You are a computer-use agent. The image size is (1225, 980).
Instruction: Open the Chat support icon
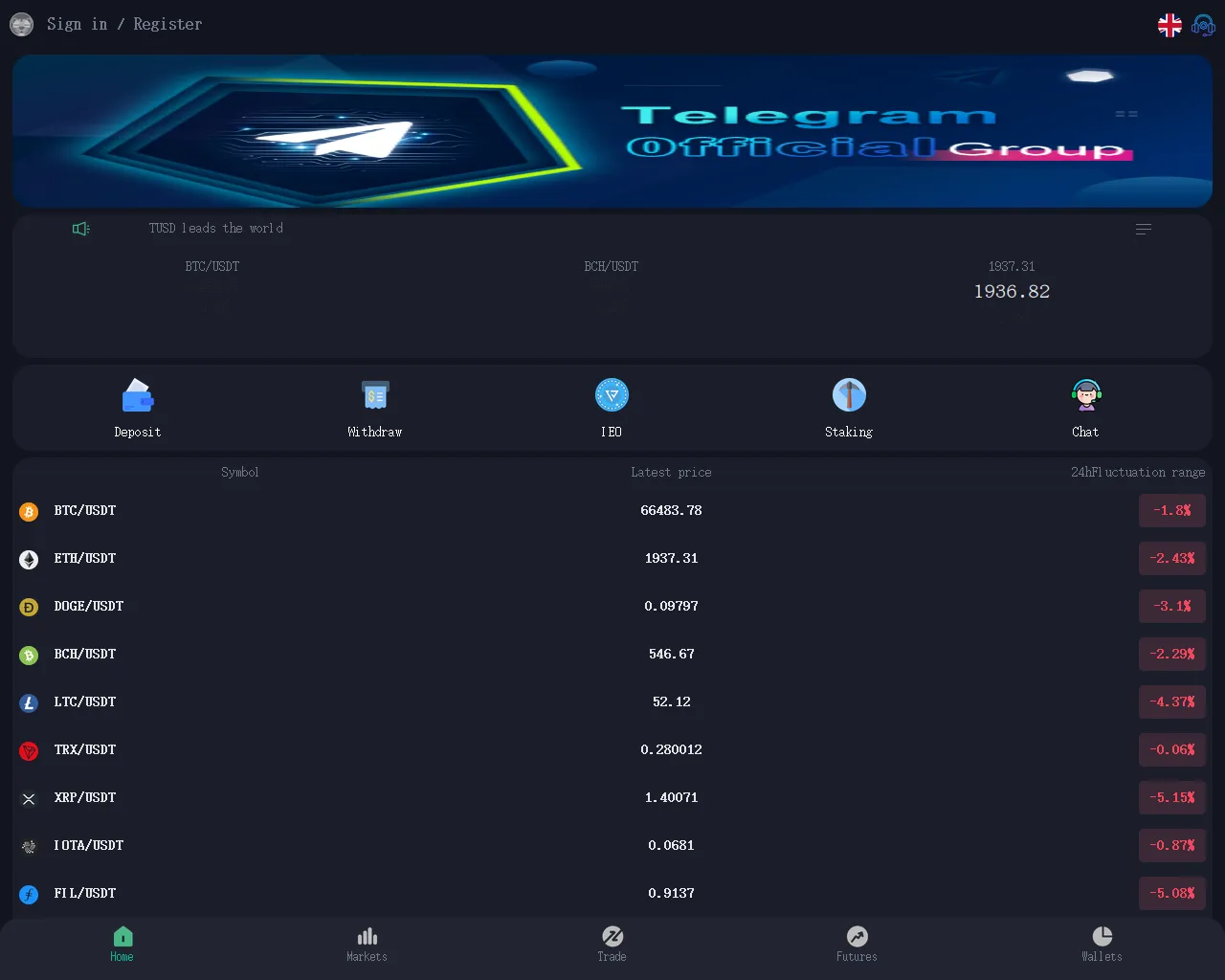click(x=1086, y=395)
